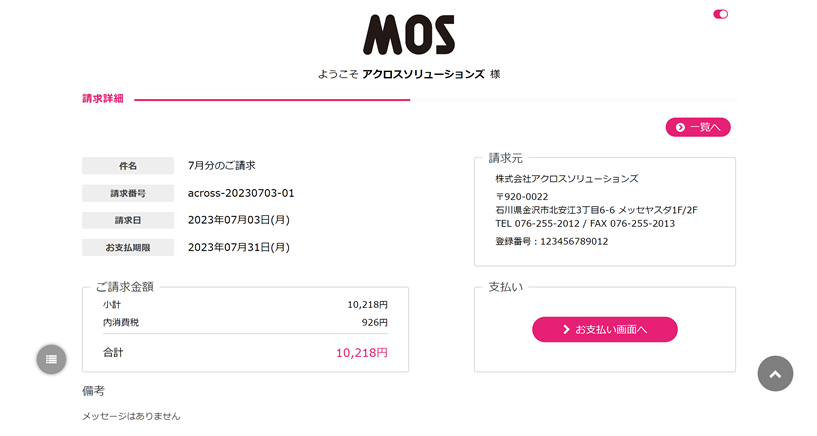Toggle the pink switch at top right
Viewport: 817px width, 436px height.
click(721, 14)
